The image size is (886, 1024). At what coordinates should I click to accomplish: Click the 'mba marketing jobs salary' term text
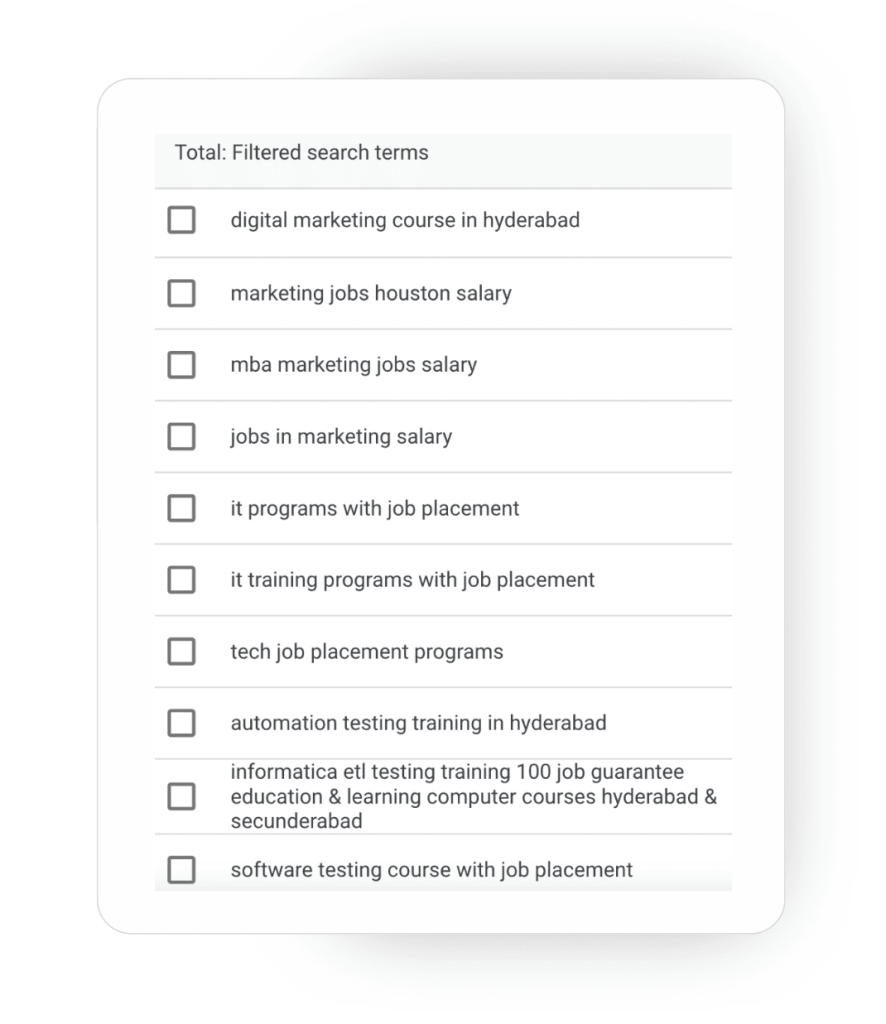coord(353,365)
